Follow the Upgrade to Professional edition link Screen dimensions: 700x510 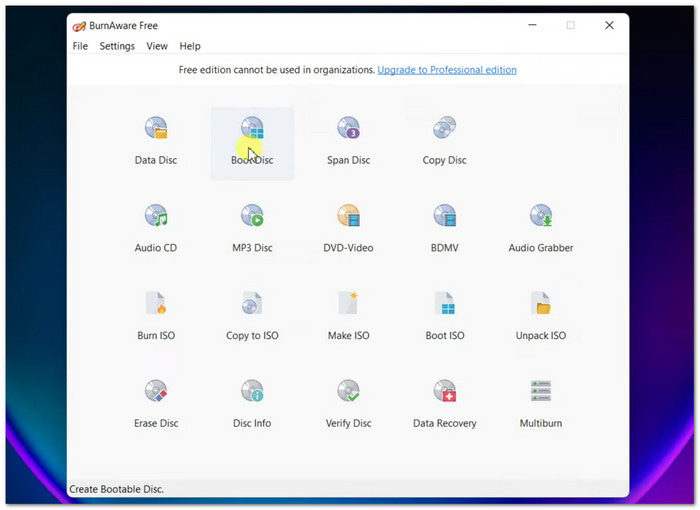447,70
